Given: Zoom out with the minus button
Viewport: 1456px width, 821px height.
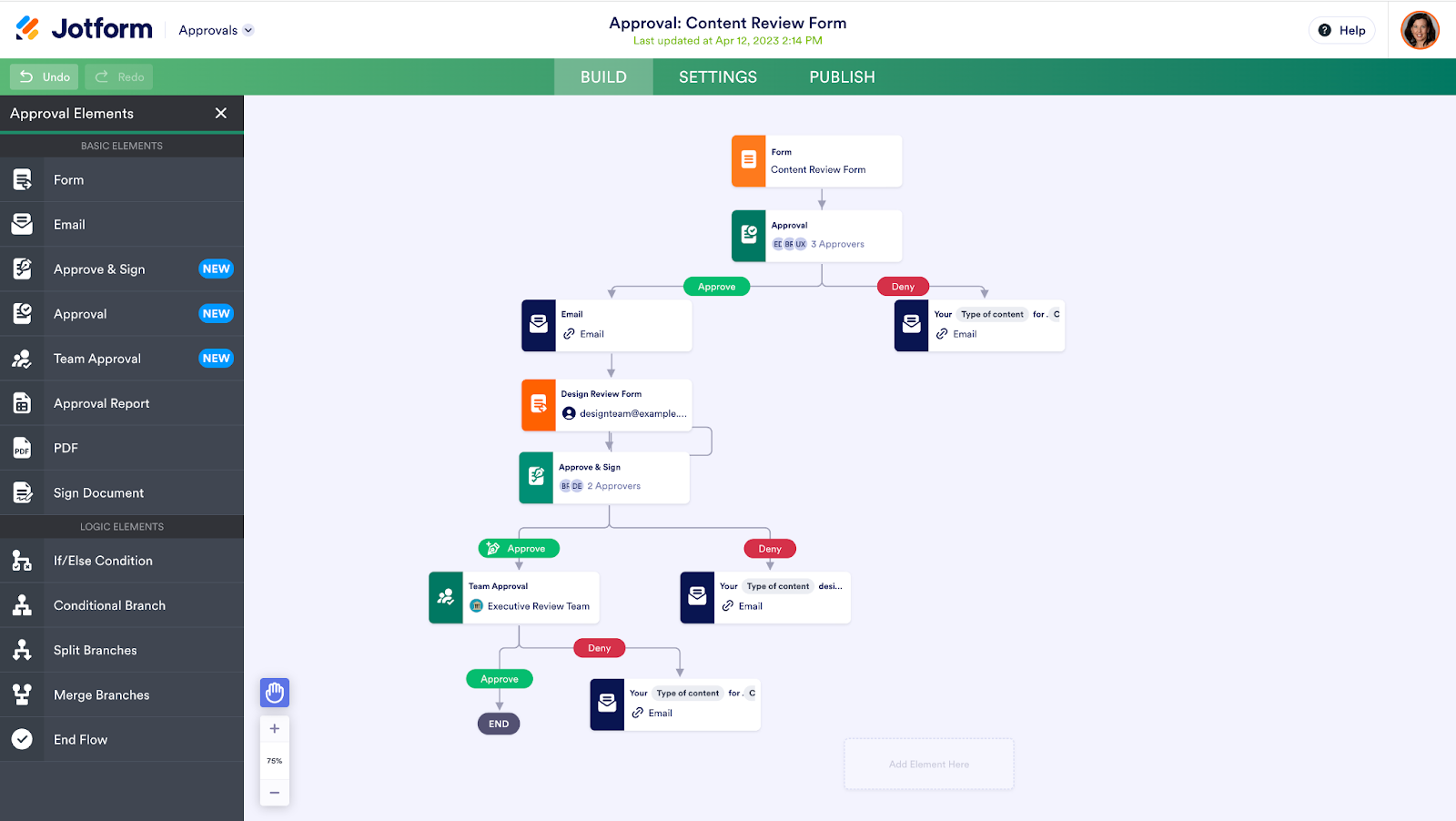Looking at the screenshot, I should pyautogui.click(x=275, y=793).
